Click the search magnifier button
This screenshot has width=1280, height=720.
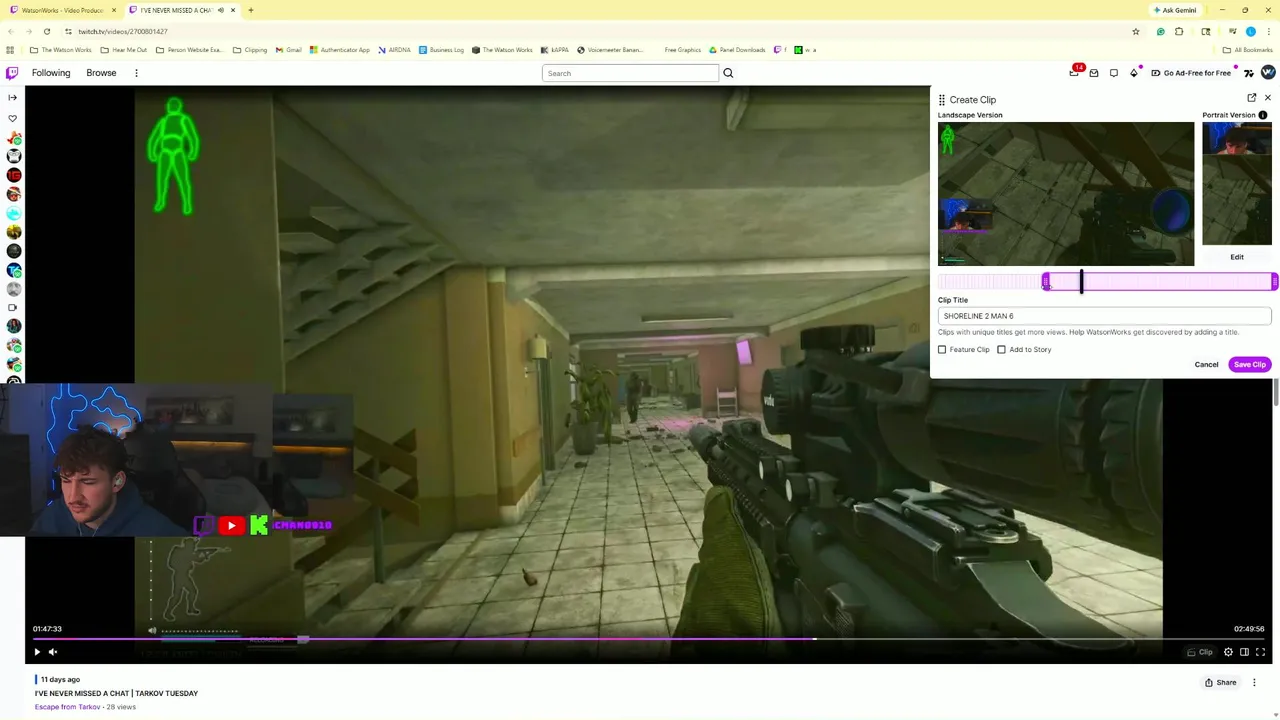(728, 73)
